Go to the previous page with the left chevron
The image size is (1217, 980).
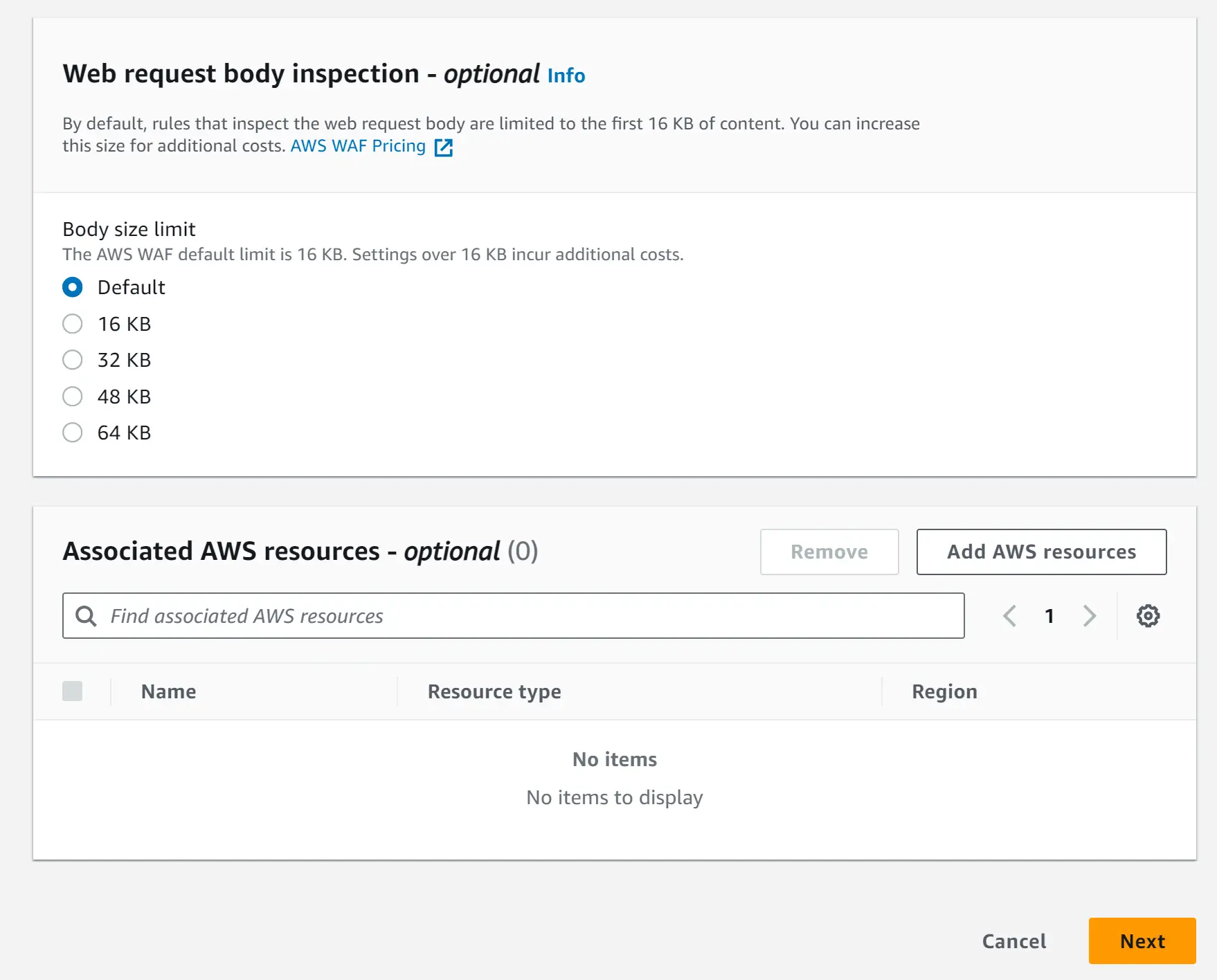coord(1010,615)
